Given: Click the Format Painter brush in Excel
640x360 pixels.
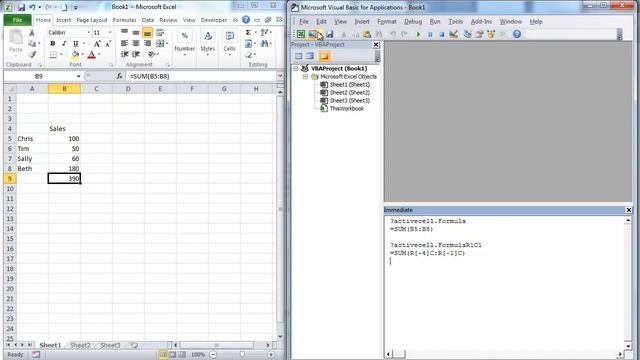Looking at the screenshot, I should tap(32, 54).
